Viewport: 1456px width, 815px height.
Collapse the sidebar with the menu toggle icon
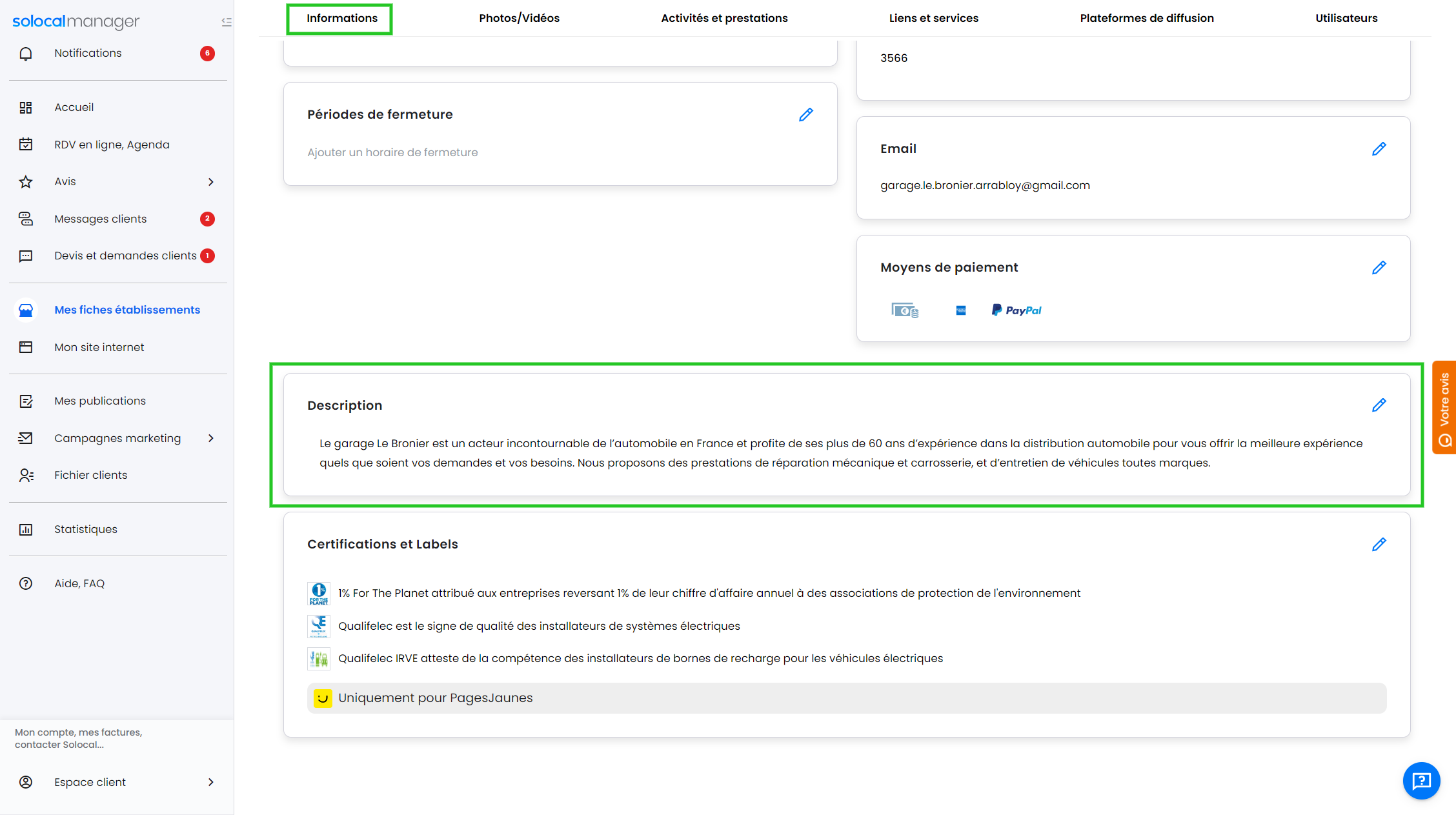click(226, 22)
